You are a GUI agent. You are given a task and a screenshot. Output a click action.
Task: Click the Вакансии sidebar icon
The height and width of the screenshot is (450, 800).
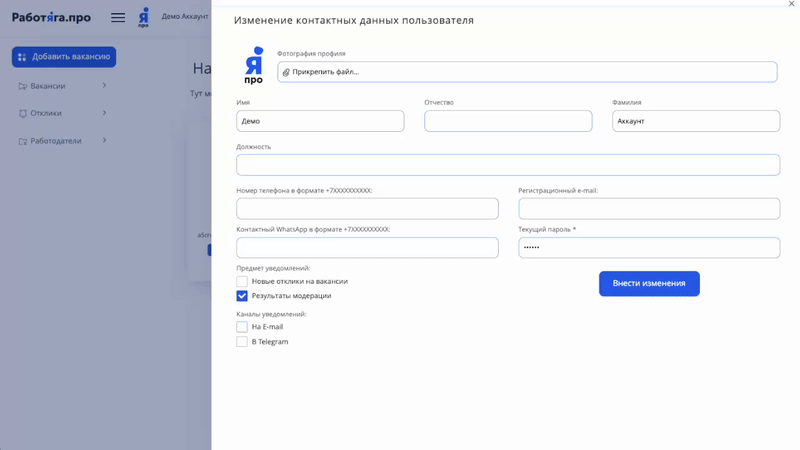coord(23,86)
